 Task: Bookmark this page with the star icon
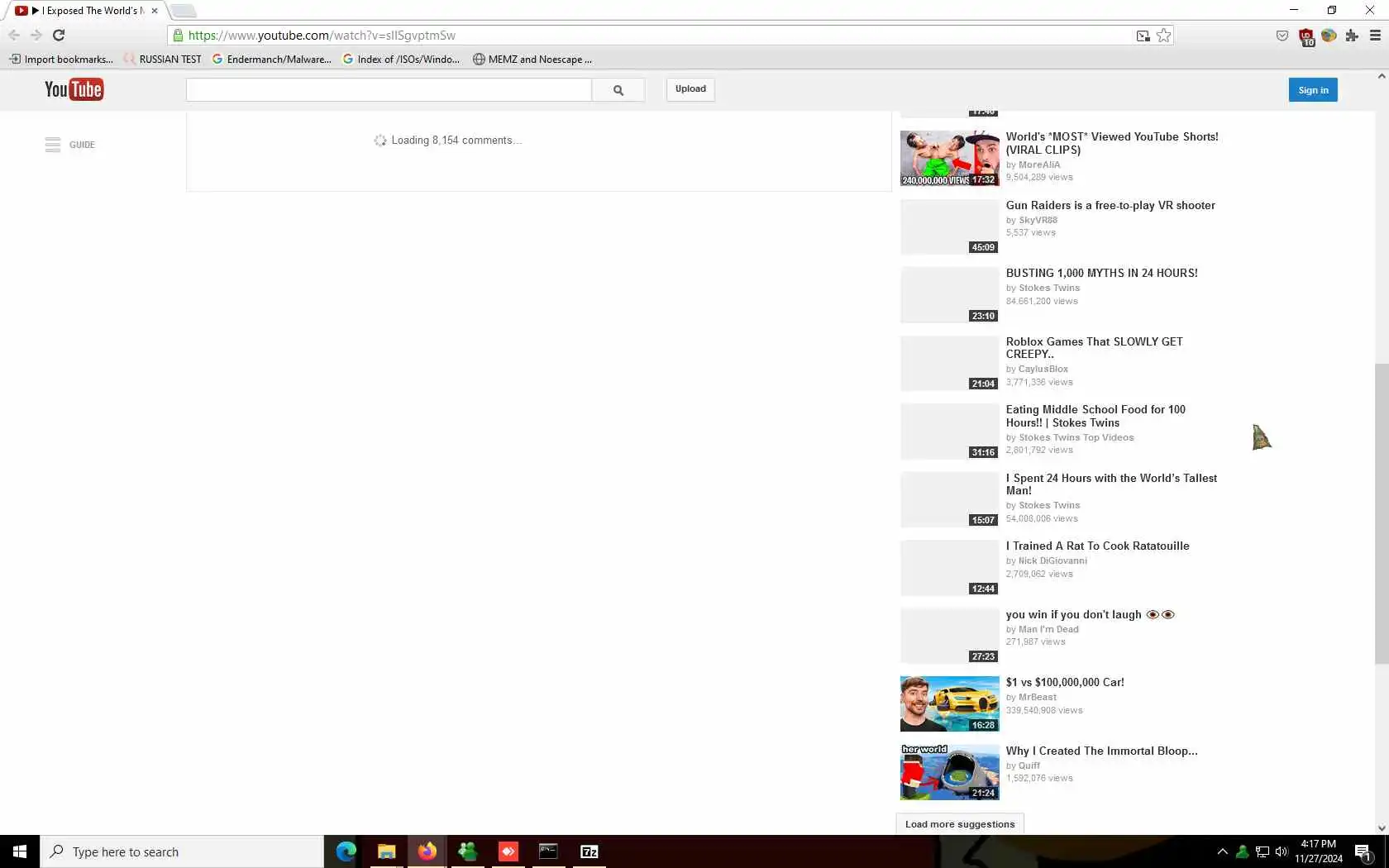[1163, 36]
